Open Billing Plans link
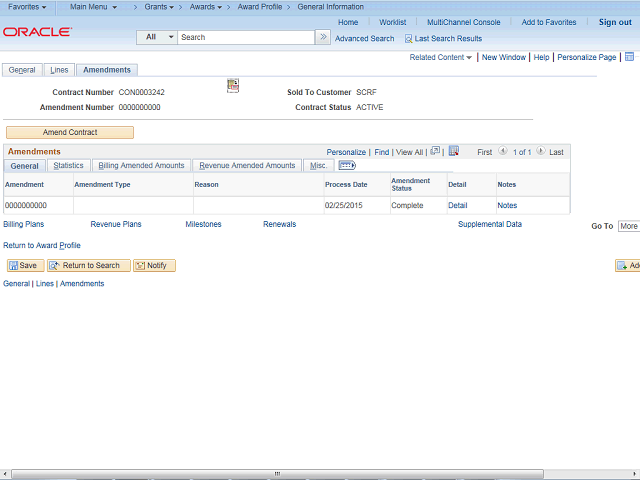 [24, 224]
